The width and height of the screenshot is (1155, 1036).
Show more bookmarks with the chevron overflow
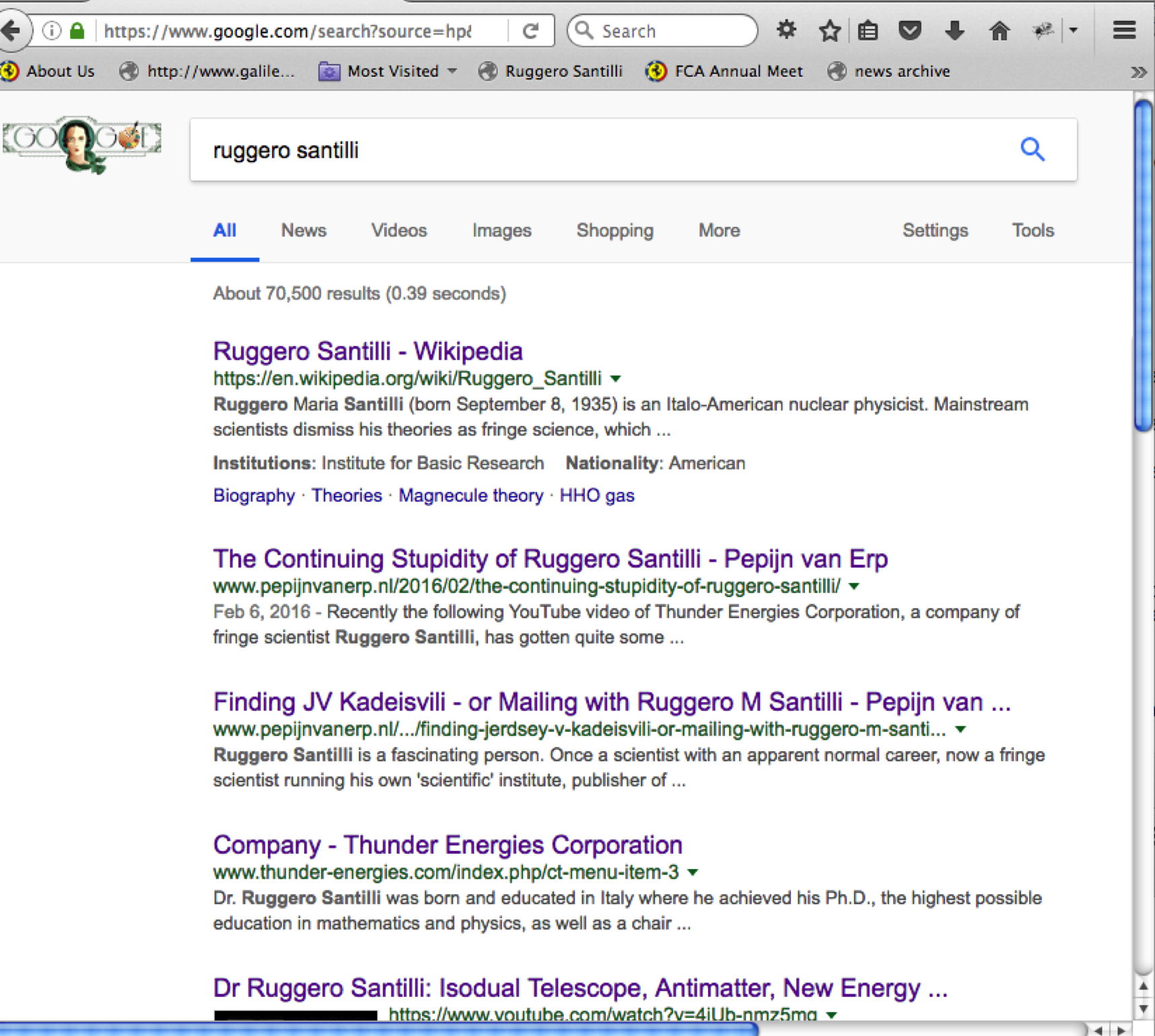pyautogui.click(x=1138, y=72)
